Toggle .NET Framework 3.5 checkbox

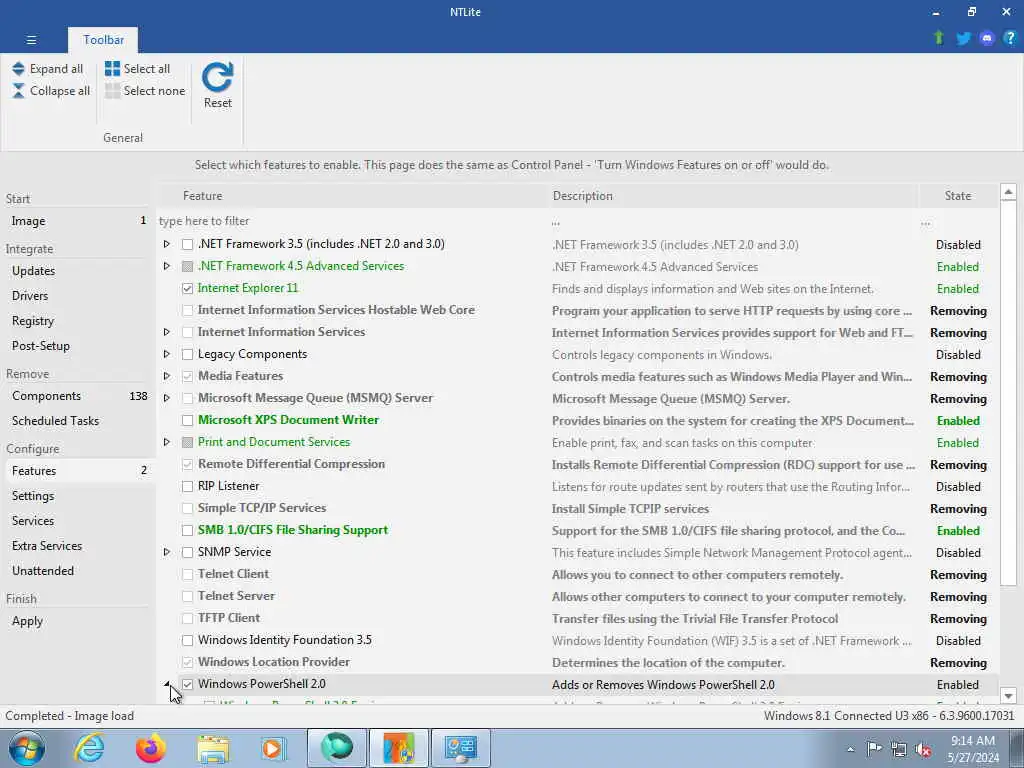coord(187,244)
